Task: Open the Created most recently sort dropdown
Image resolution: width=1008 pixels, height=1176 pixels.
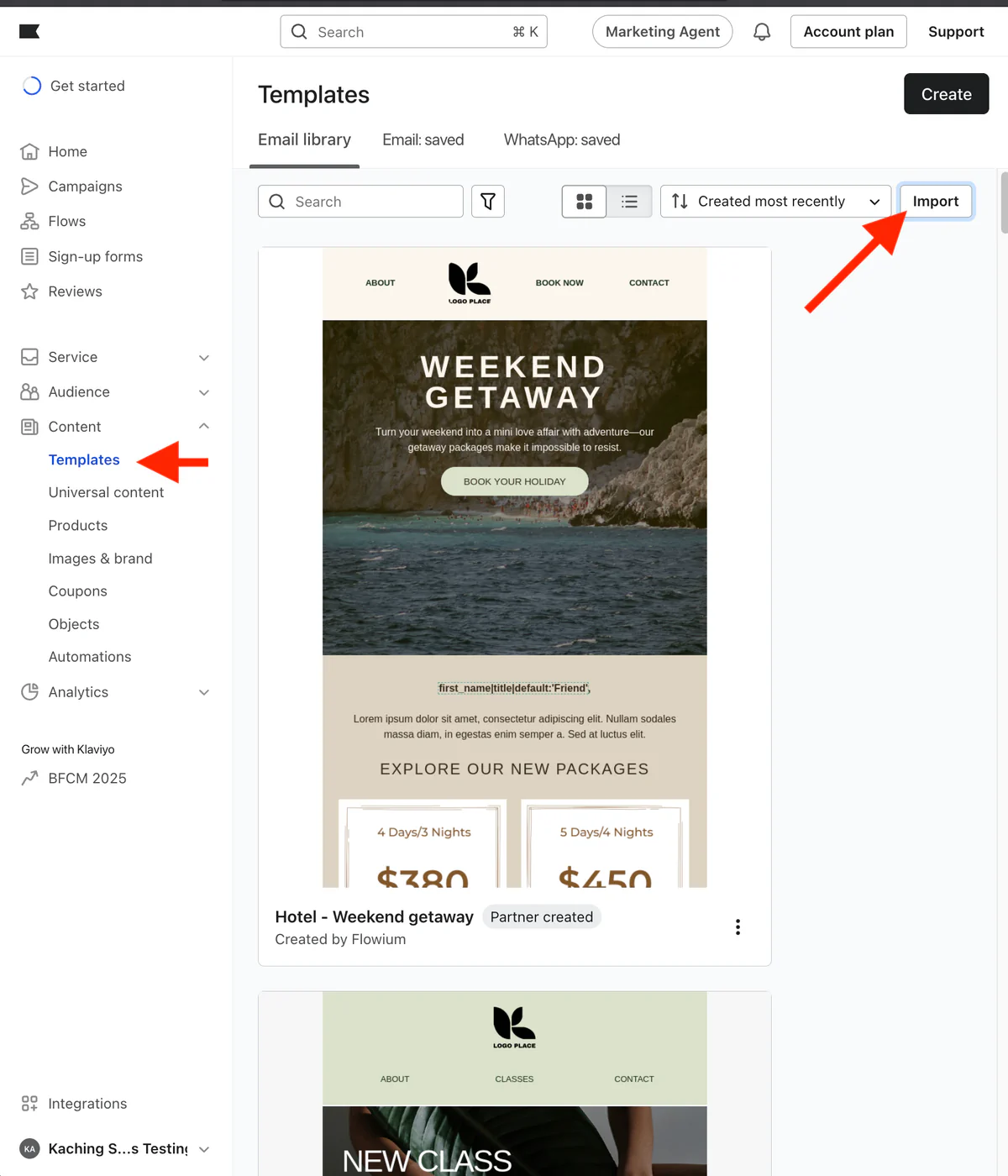Action: pos(775,202)
